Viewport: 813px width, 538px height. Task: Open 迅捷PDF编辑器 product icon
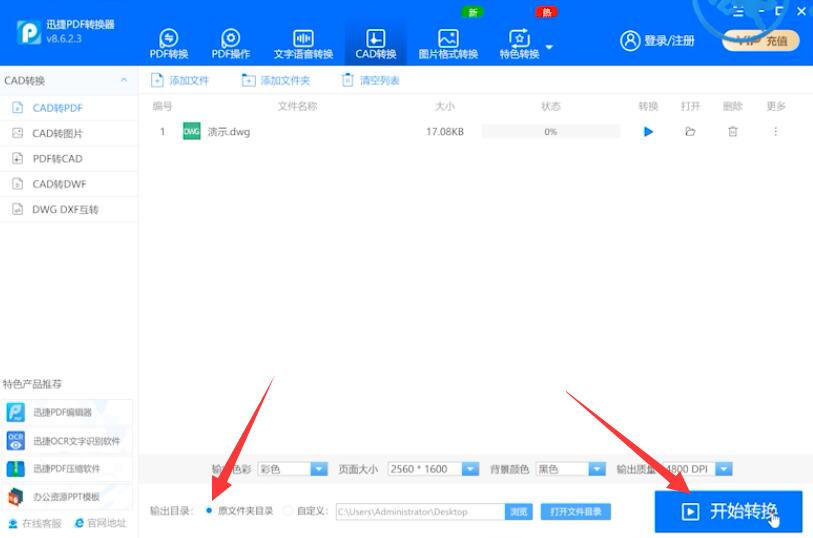pyautogui.click(x=16, y=412)
